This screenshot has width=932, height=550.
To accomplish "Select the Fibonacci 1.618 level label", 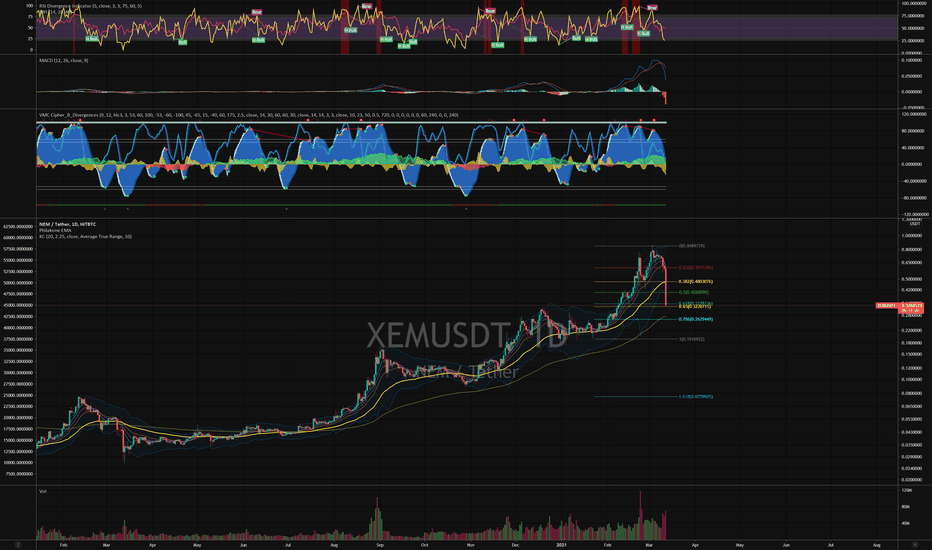I will 695,397.
